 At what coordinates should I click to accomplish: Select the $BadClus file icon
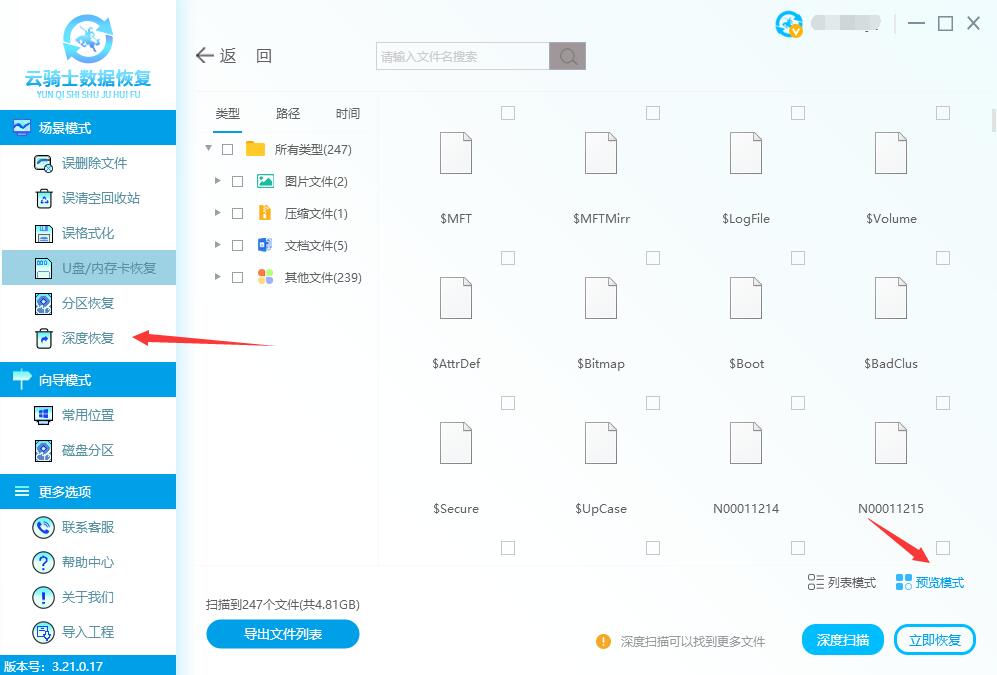pyautogui.click(x=891, y=298)
